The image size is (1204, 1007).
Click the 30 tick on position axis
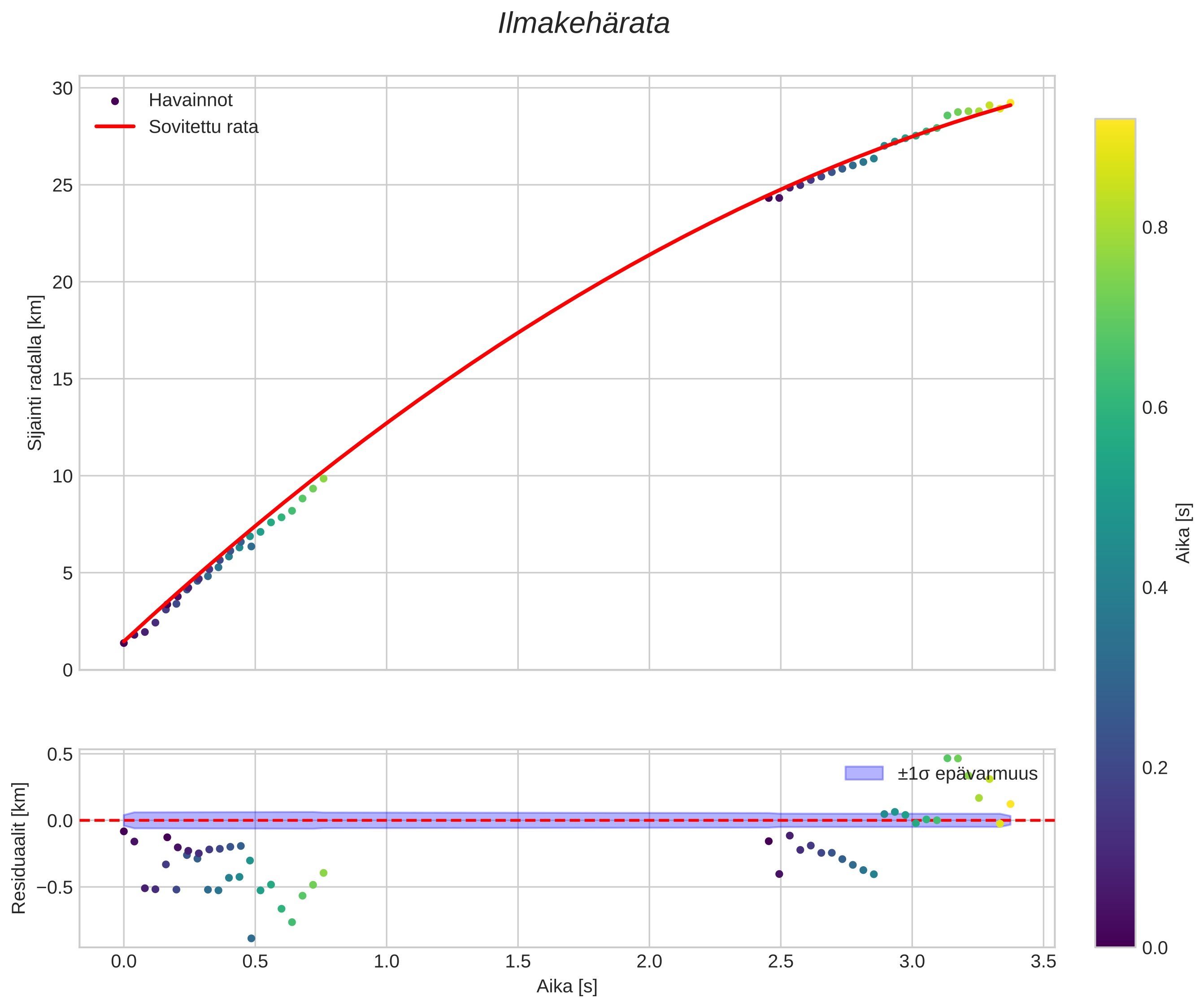click(62, 88)
